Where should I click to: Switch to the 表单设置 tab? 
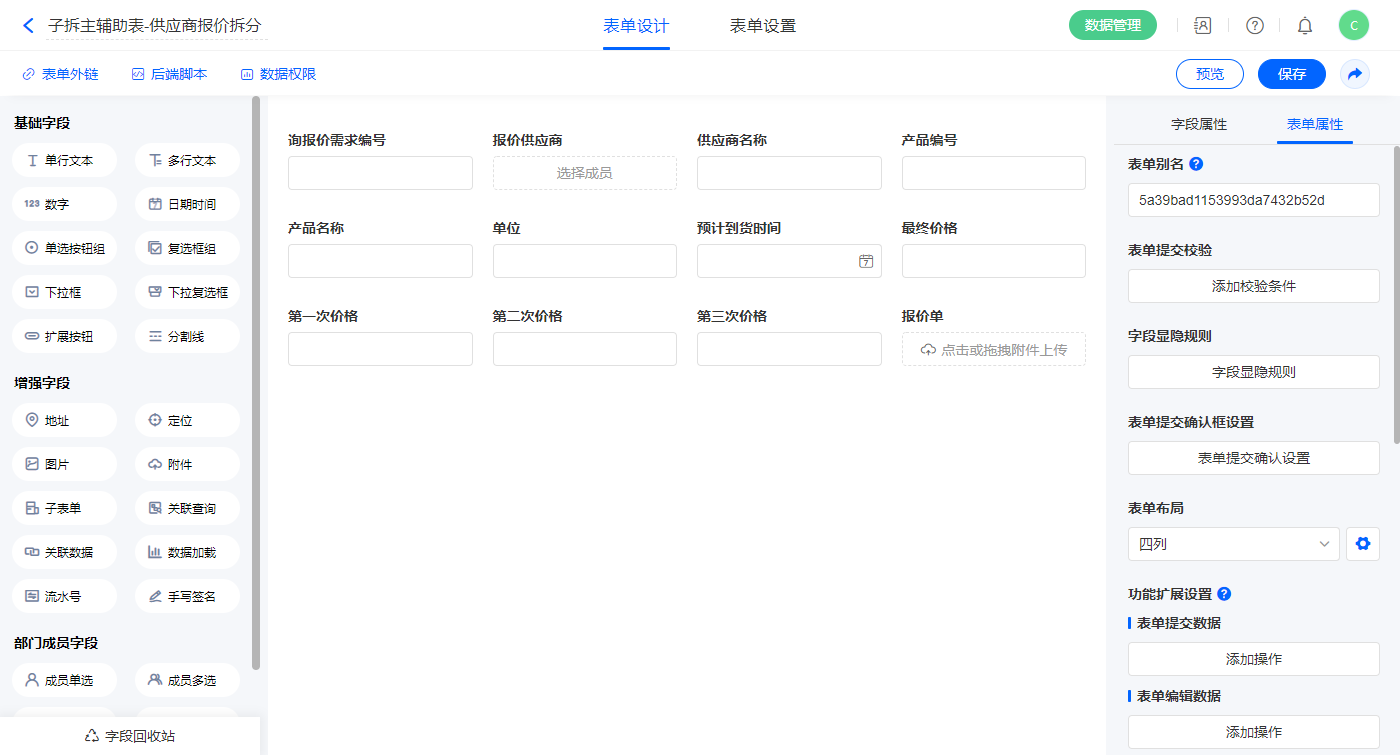pyautogui.click(x=762, y=26)
